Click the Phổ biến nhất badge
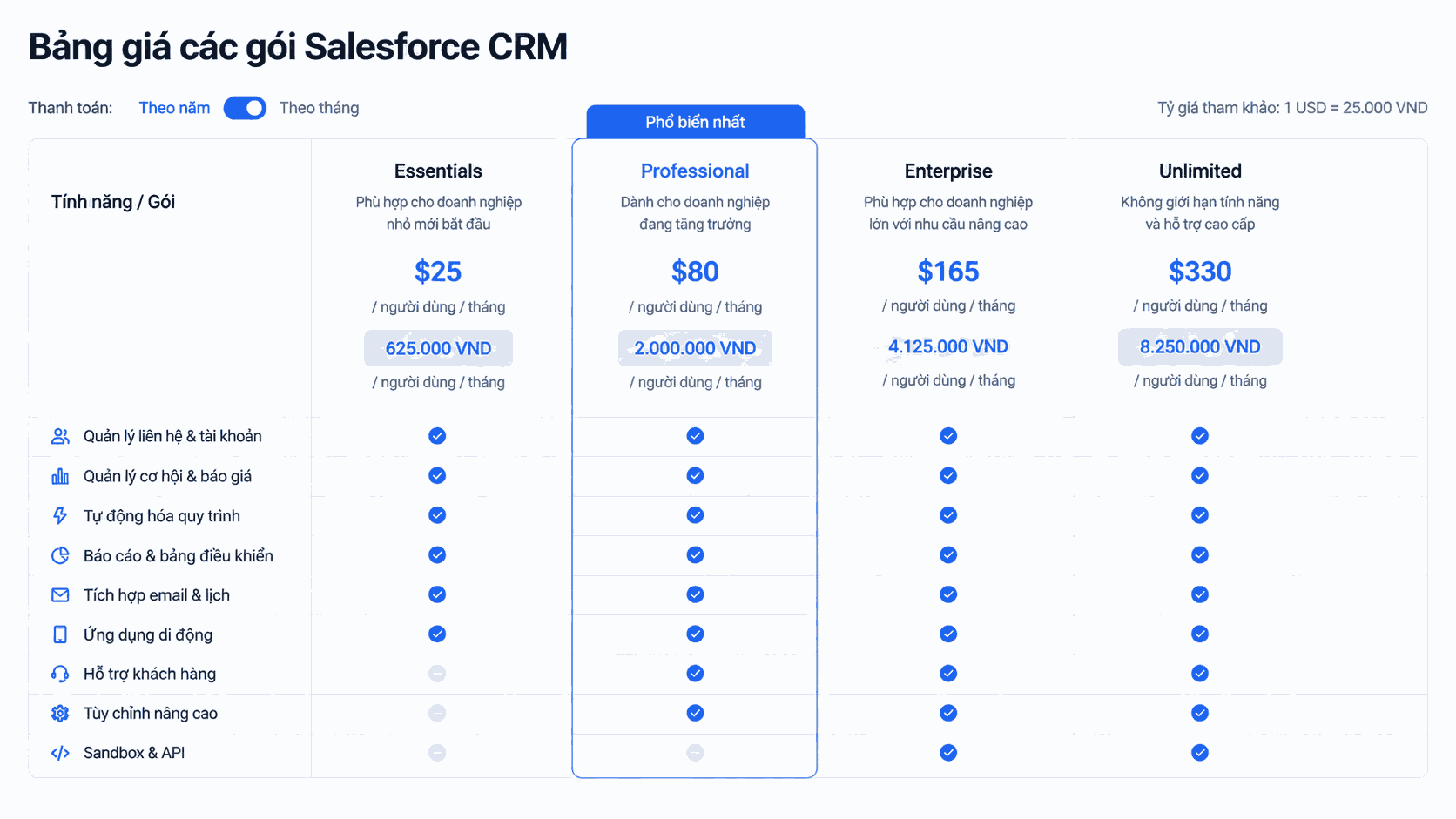Image resolution: width=1456 pixels, height=819 pixels. [695, 122]
